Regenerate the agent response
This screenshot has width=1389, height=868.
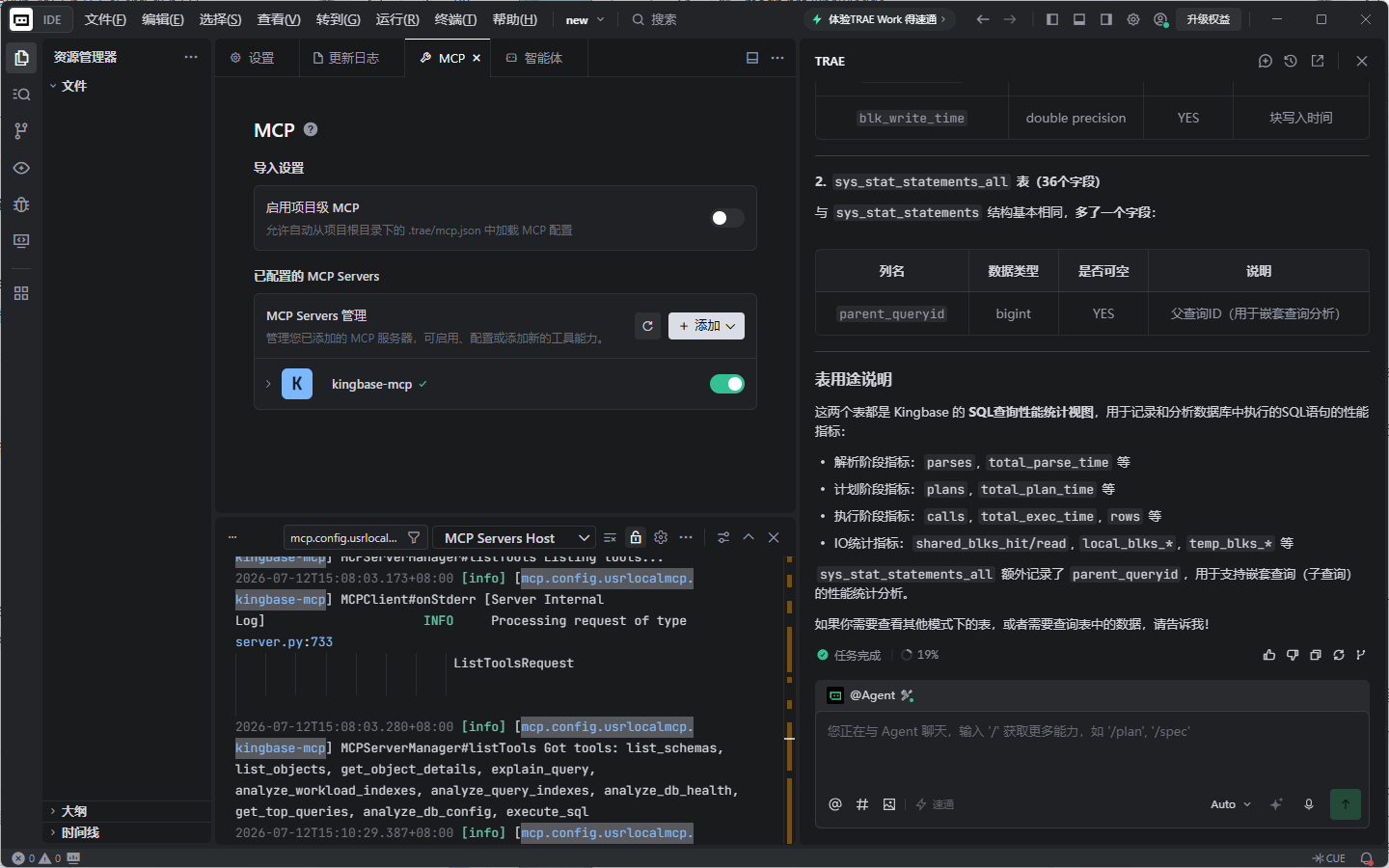pos(1339,655)
